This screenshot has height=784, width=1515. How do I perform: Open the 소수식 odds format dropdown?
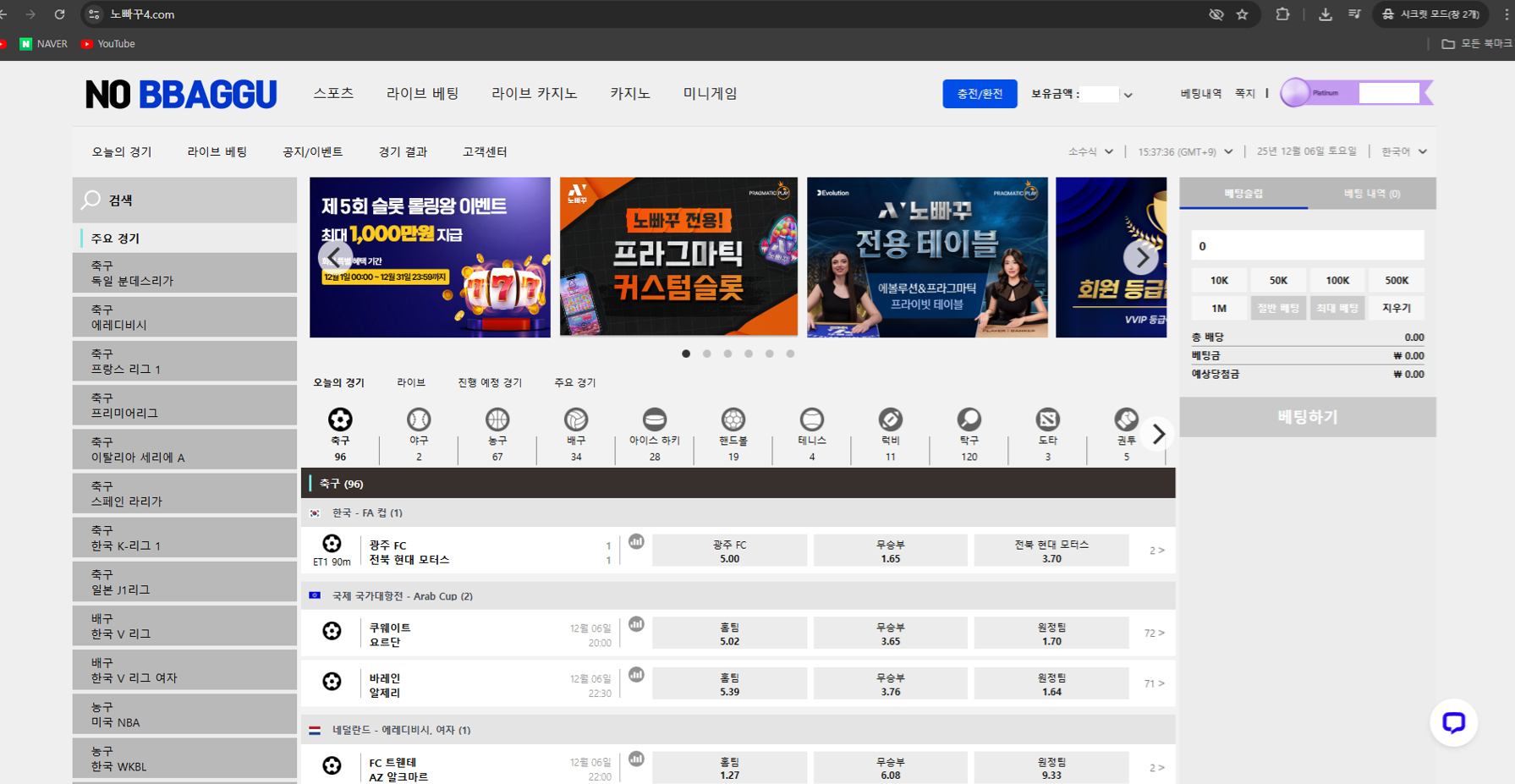coord(1090,151)
